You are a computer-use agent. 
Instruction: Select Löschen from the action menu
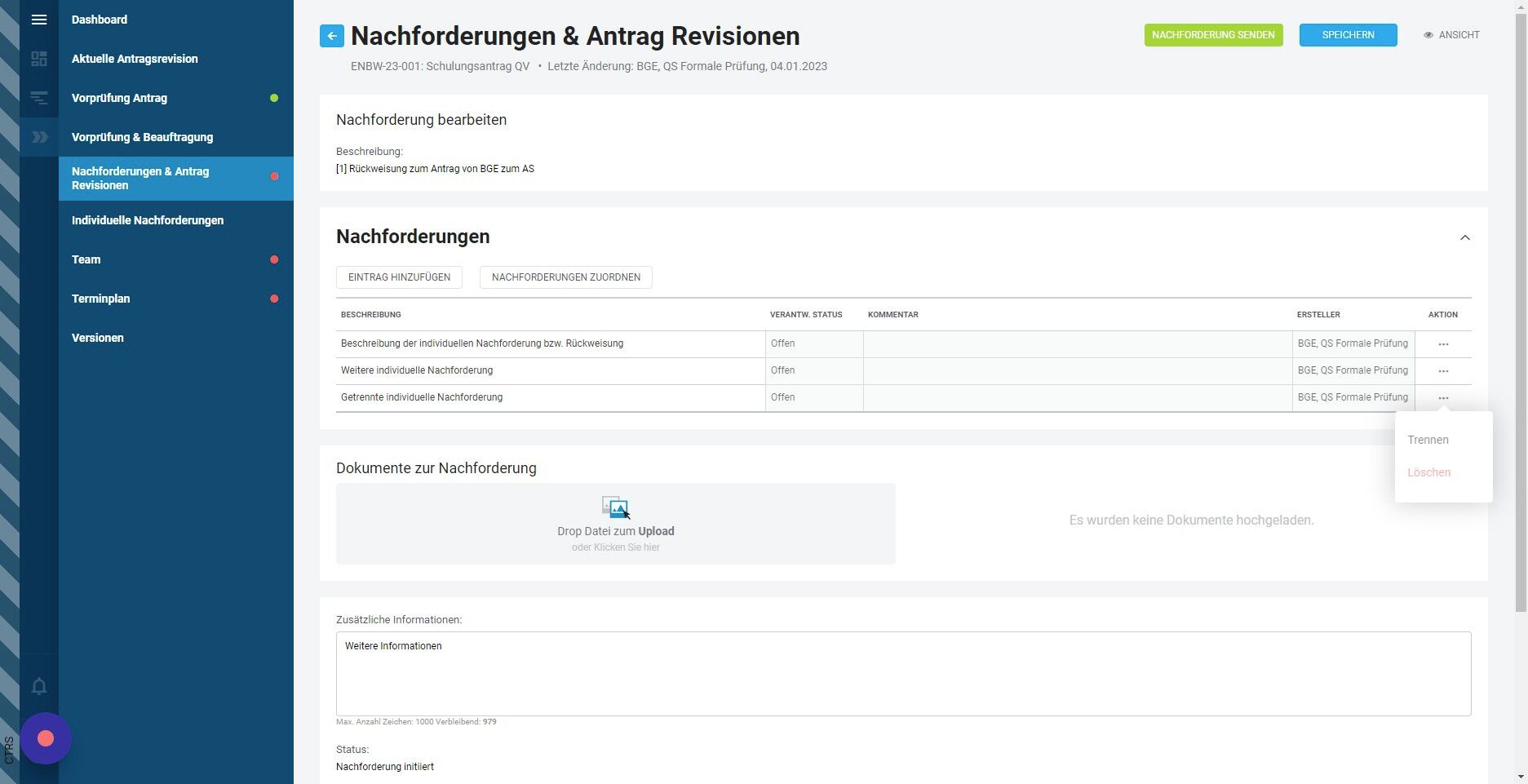tap(1428, 472)
